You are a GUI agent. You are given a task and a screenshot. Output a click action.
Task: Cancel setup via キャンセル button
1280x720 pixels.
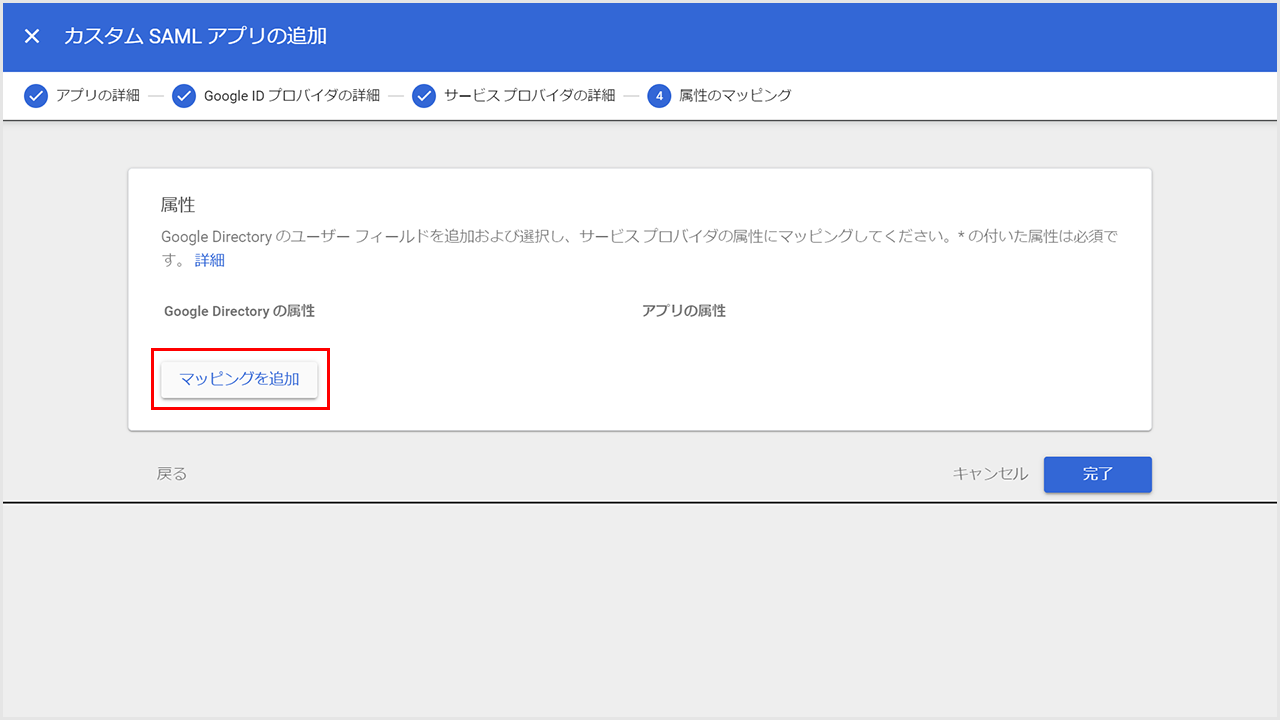[990, 474]
